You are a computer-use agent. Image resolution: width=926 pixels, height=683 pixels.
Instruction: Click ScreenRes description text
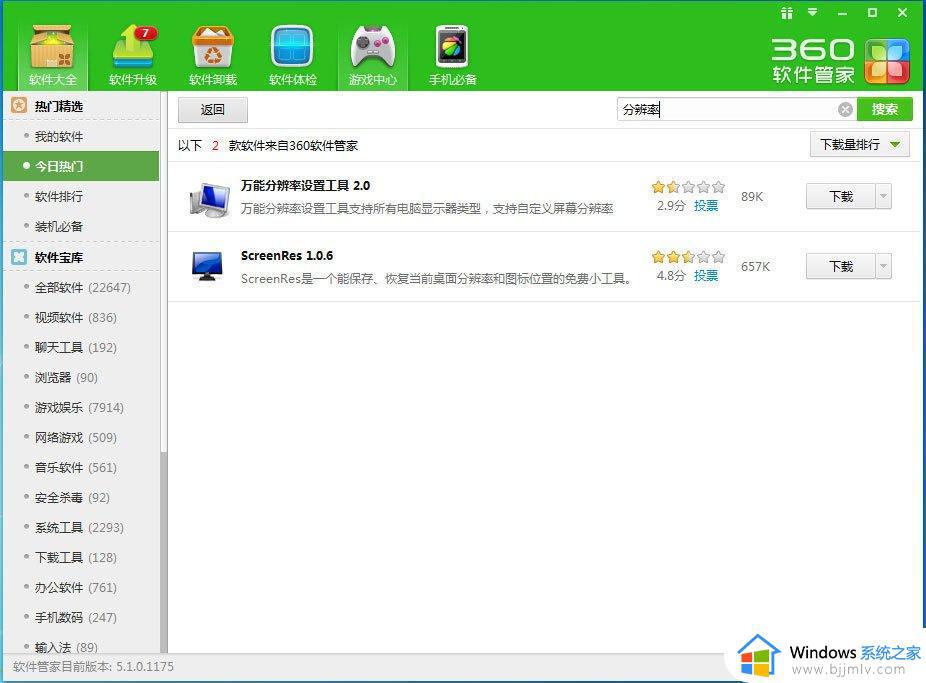click(436, 279)
